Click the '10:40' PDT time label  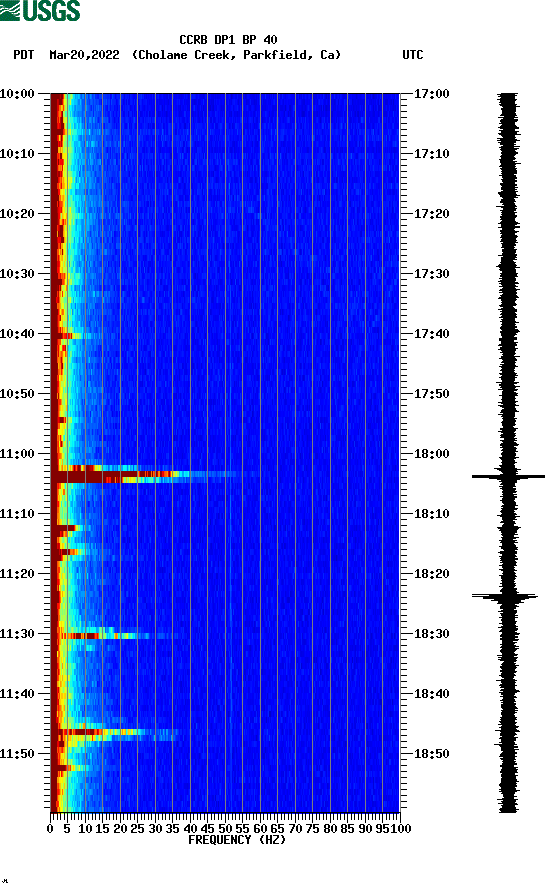17,333
